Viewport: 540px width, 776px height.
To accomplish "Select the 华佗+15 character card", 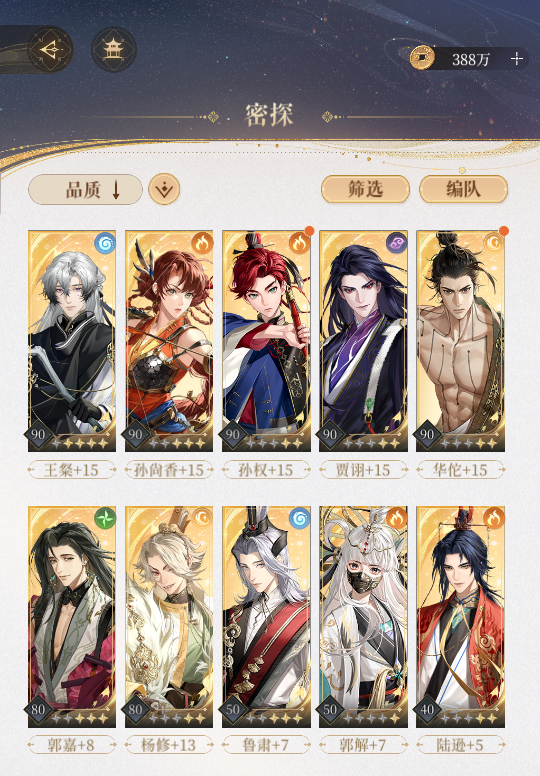I will (x=460, y=341).
